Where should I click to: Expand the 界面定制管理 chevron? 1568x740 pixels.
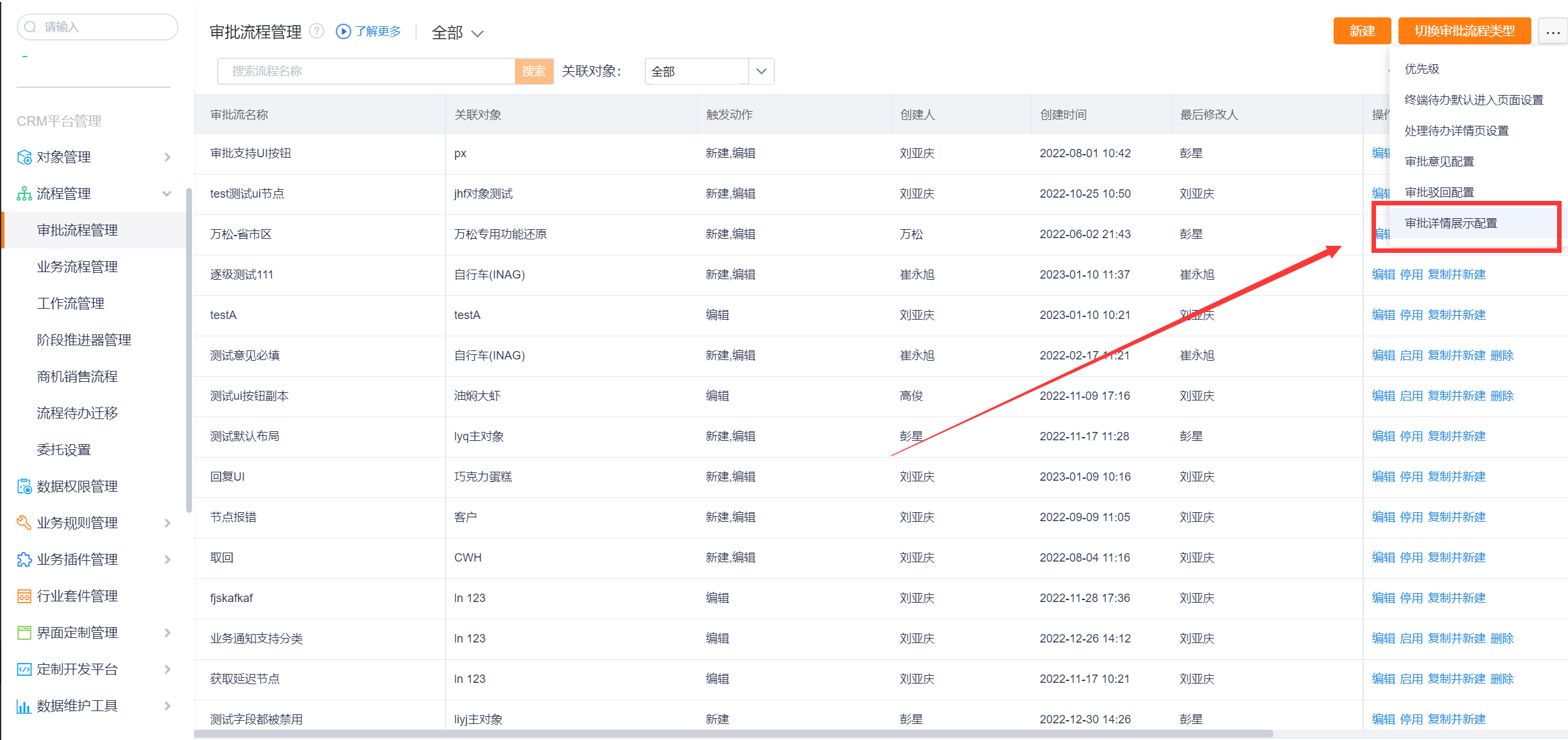tap(168, 633)
